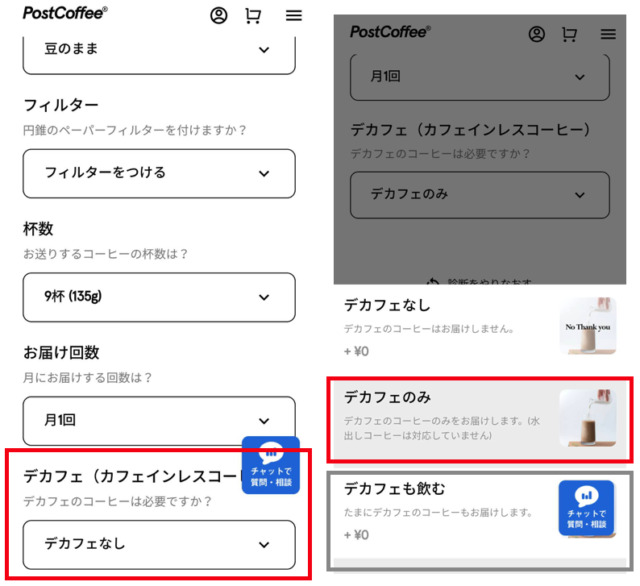This screenshot has width=640, height=586.
Task: Open chat support button over left decaf section
Action: [271, 465]
